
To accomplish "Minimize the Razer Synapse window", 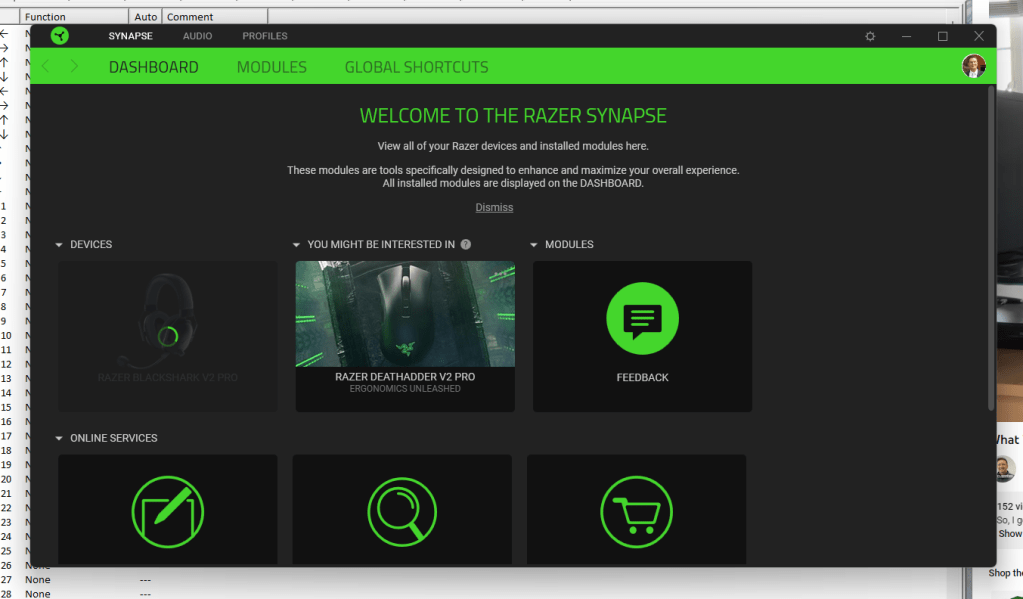I will [906, 37].
